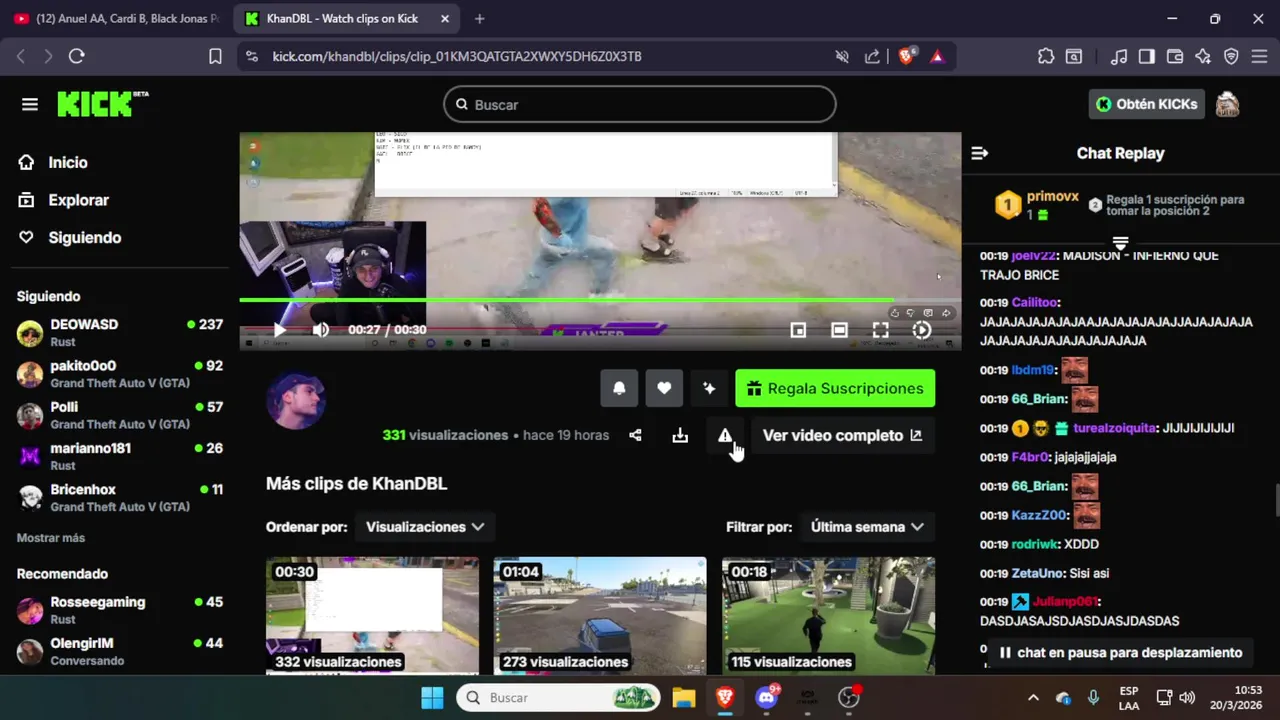
Task: Expand the gift leaderboard chevron
Action: 1120,244
